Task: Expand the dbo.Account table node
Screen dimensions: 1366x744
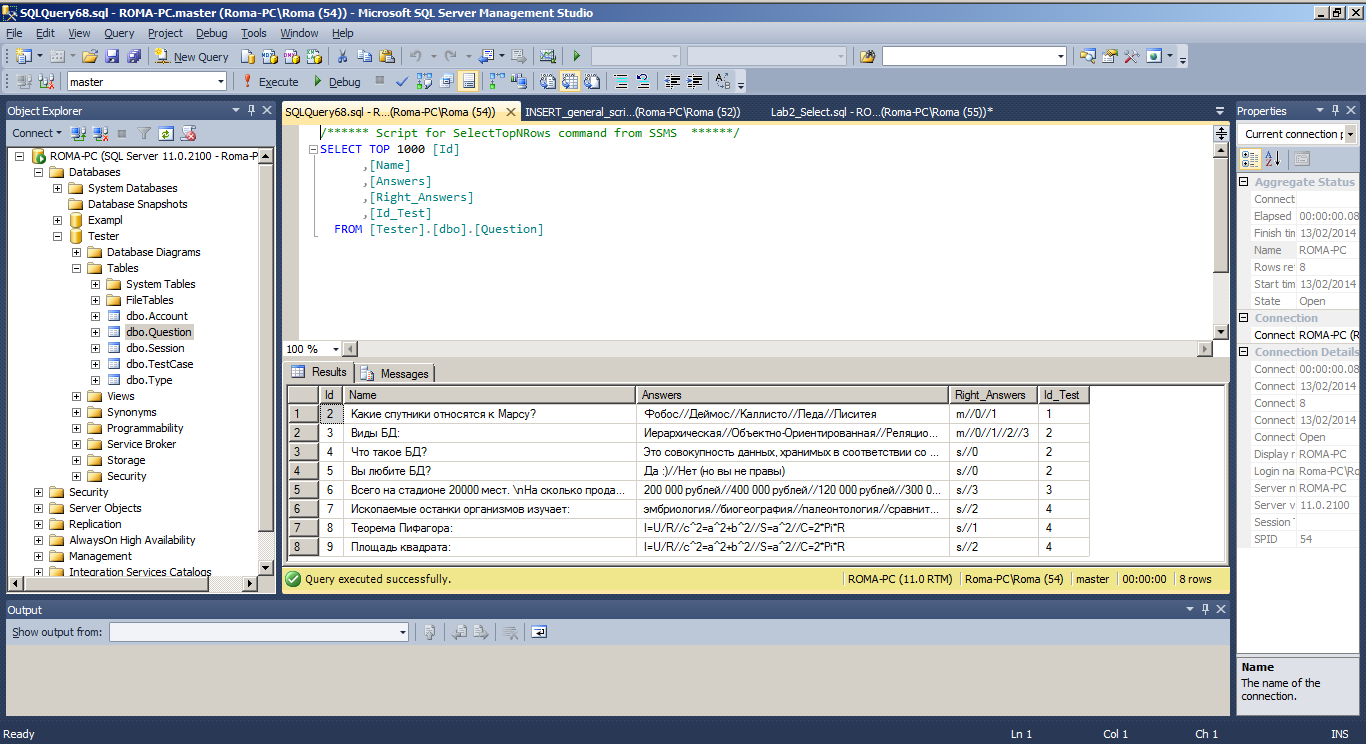Action: [x=96, y=316]
